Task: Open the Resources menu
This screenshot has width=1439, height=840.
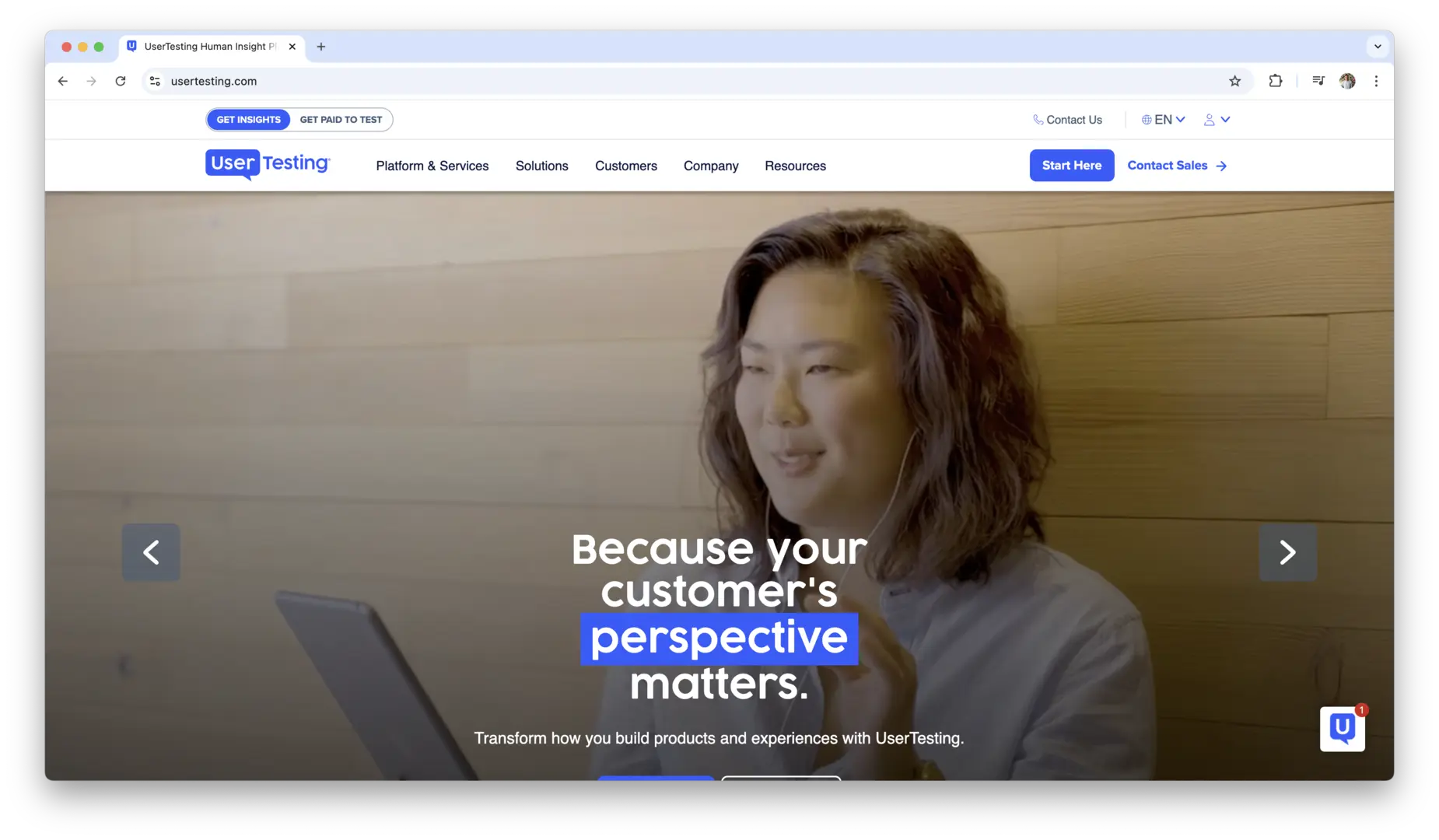Action: coord(795,166)
